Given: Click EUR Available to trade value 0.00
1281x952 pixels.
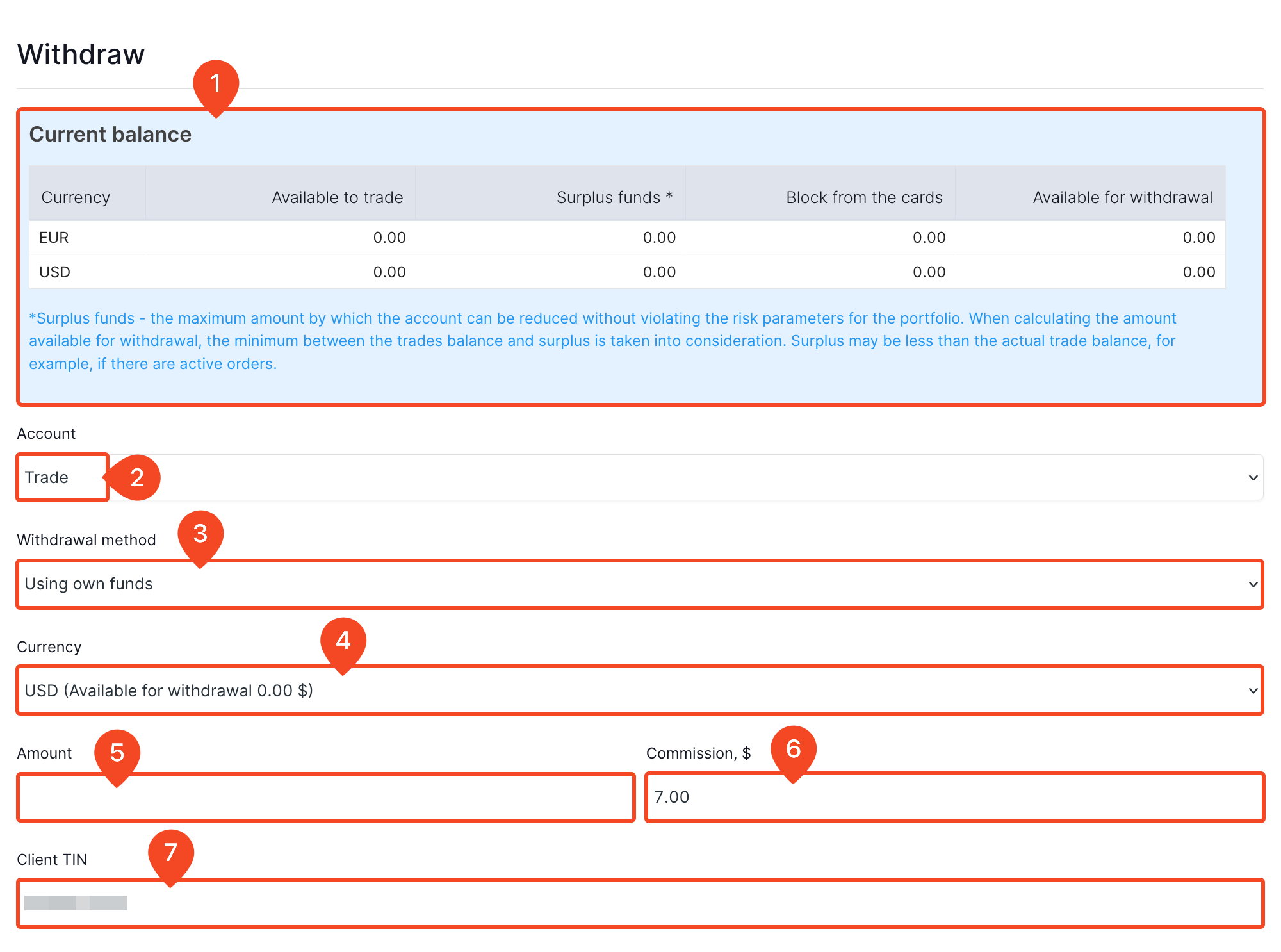Looking at the screenshot, I should [389, 238].
